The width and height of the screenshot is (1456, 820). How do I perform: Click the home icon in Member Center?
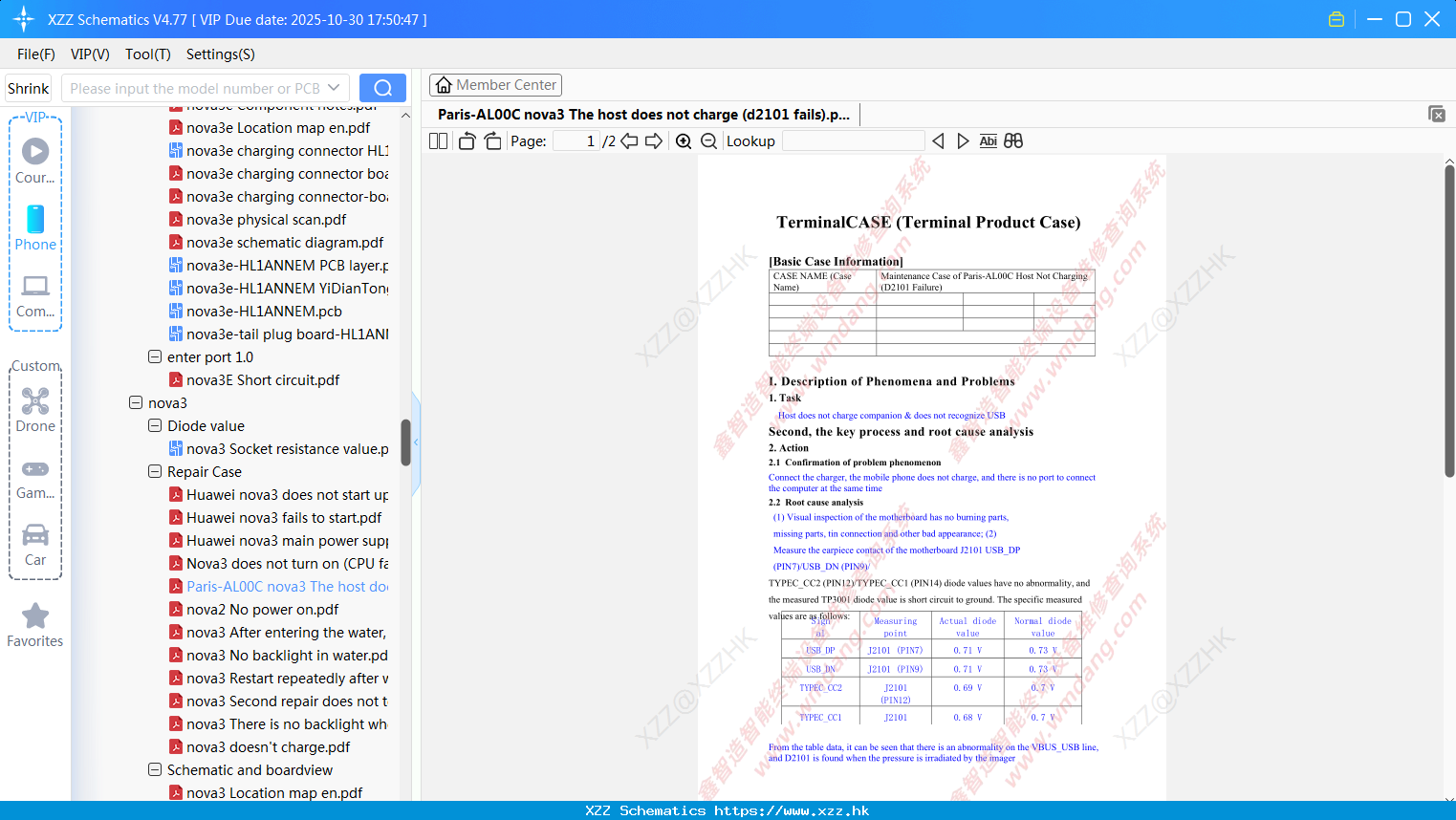click(444, 85)
